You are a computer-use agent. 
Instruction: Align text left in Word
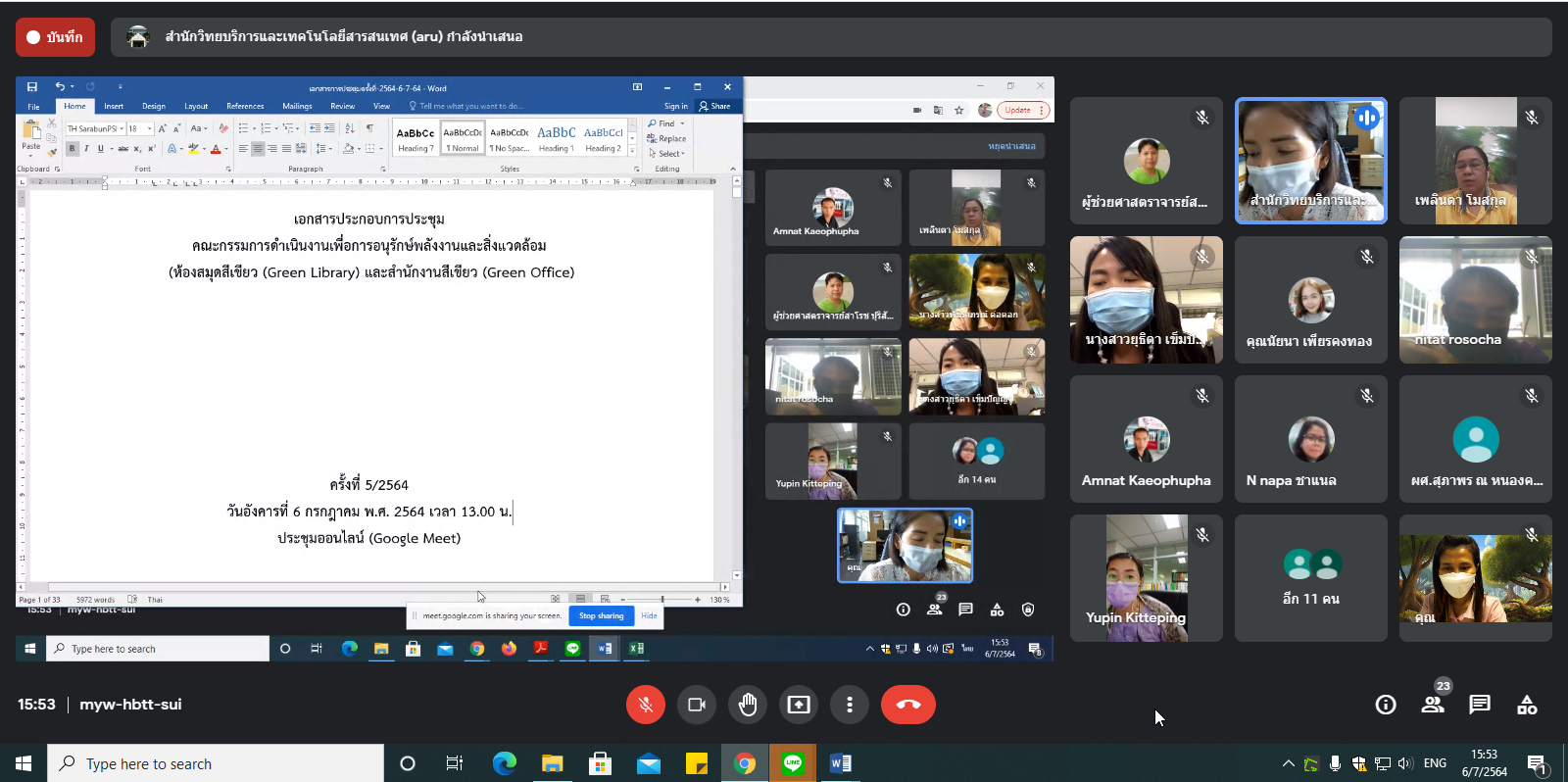[x=243, y=149]
